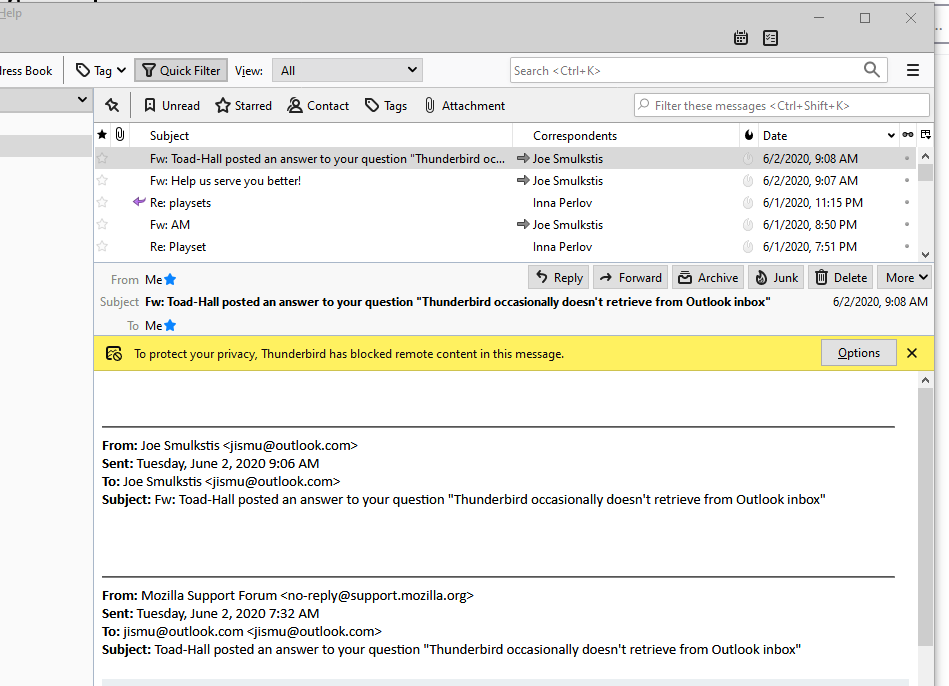
Task: Sort by the Correspondents column header
Action: pyautogui.click(x=626, y=136)
